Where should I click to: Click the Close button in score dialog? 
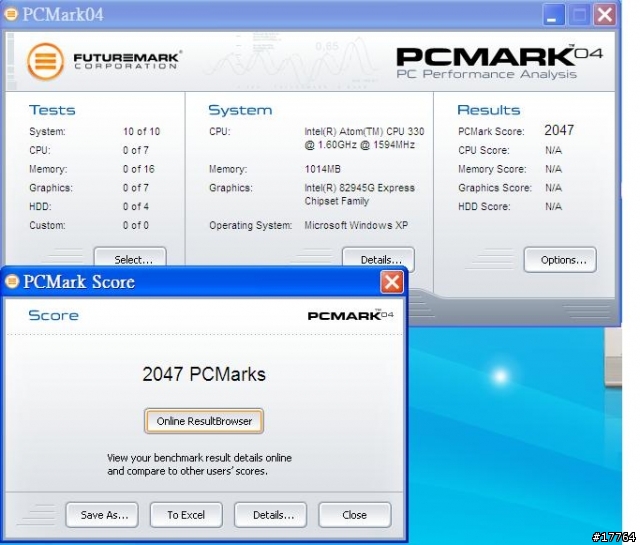point(355,515)
